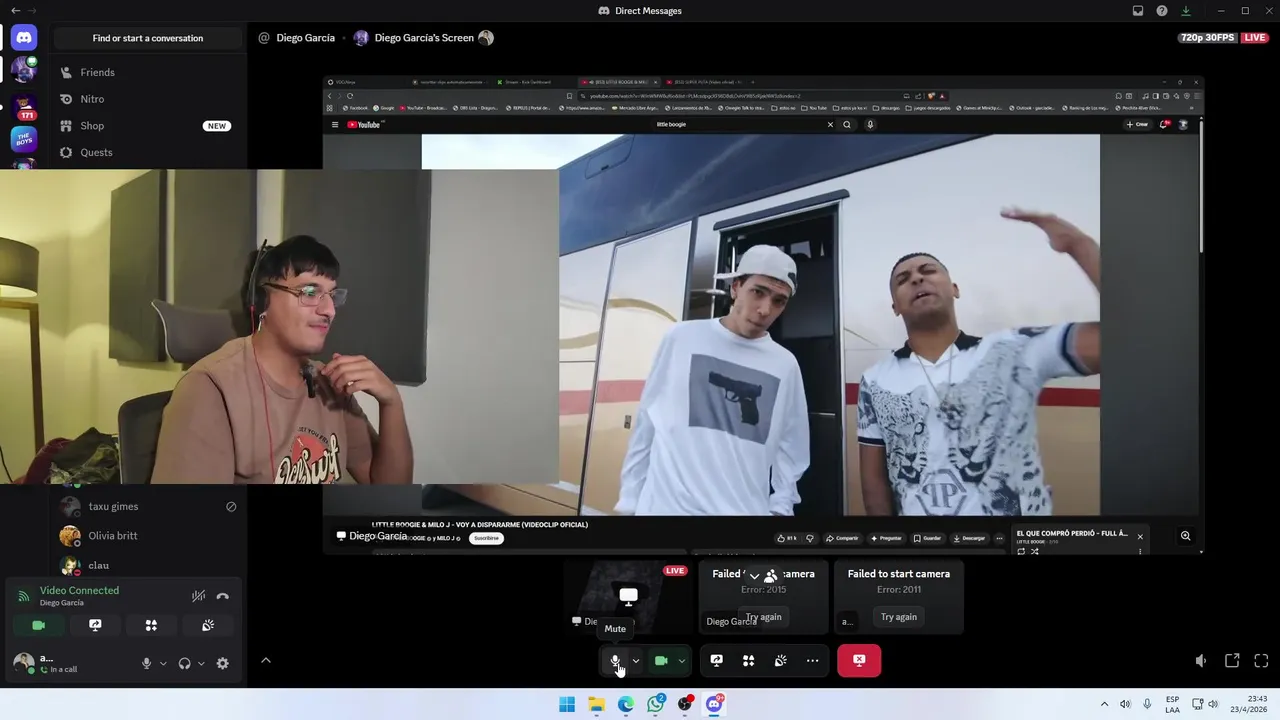Select Diego García live stream thumbnail
The image size is (1280, 720).
click(628, 598)
